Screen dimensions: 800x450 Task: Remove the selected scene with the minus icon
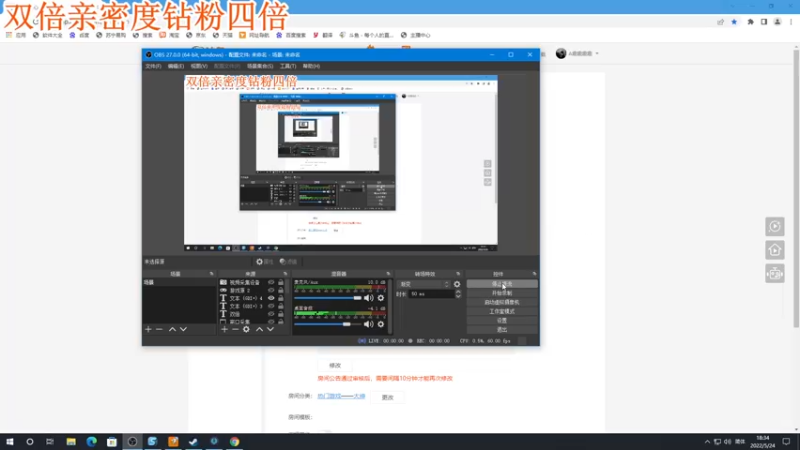[x=159, y=330]
